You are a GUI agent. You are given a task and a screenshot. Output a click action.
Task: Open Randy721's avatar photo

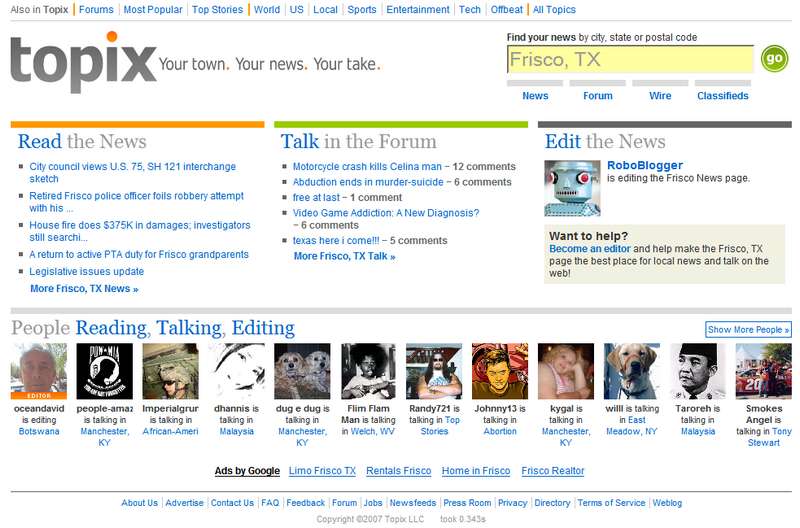click(x=434, y=371)
